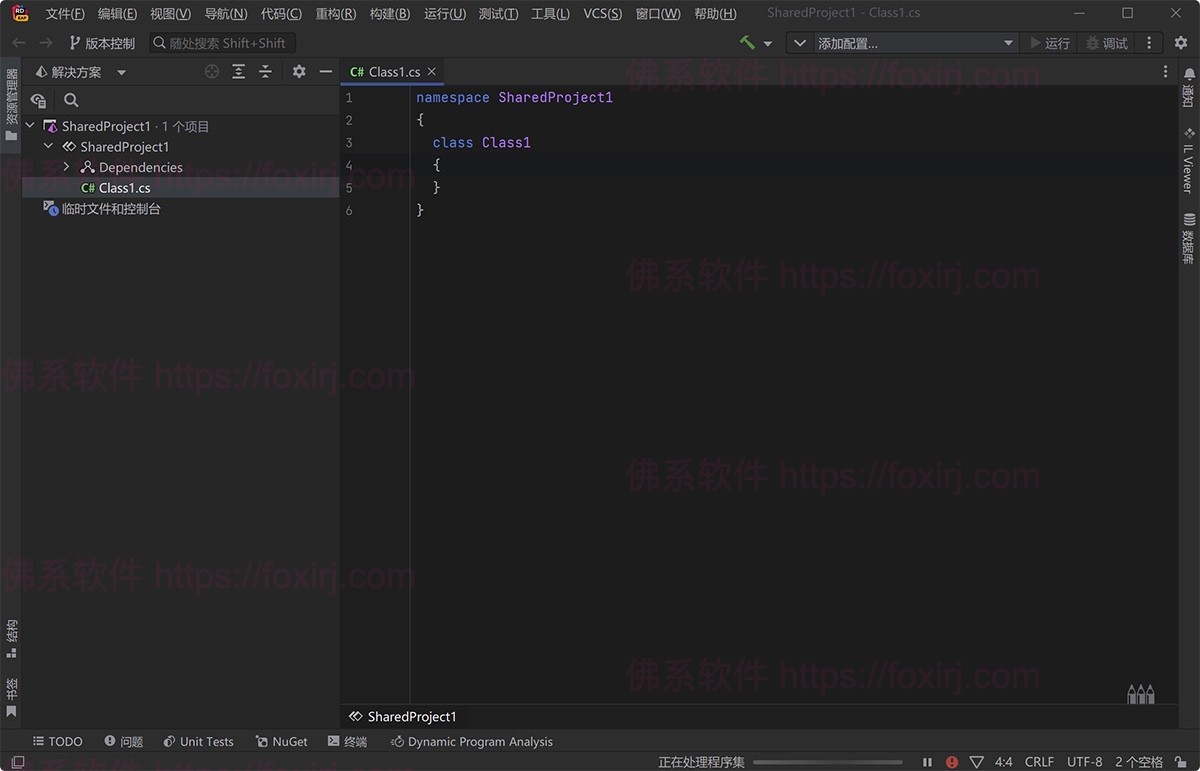Open the 添加配置 (Add Configuration) dropdown
The height and width of the screenshot is (771, 1200).
click(x=900, y=42)
